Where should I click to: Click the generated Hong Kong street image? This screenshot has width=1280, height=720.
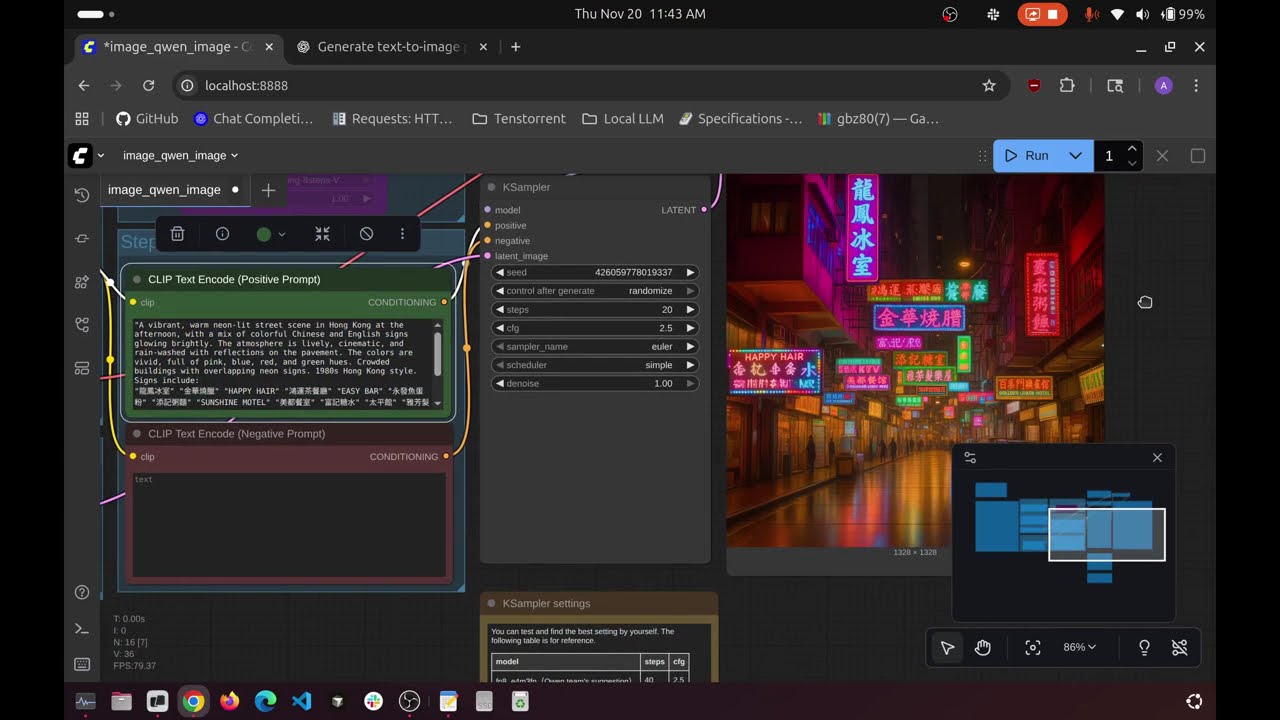pos(915,360)
